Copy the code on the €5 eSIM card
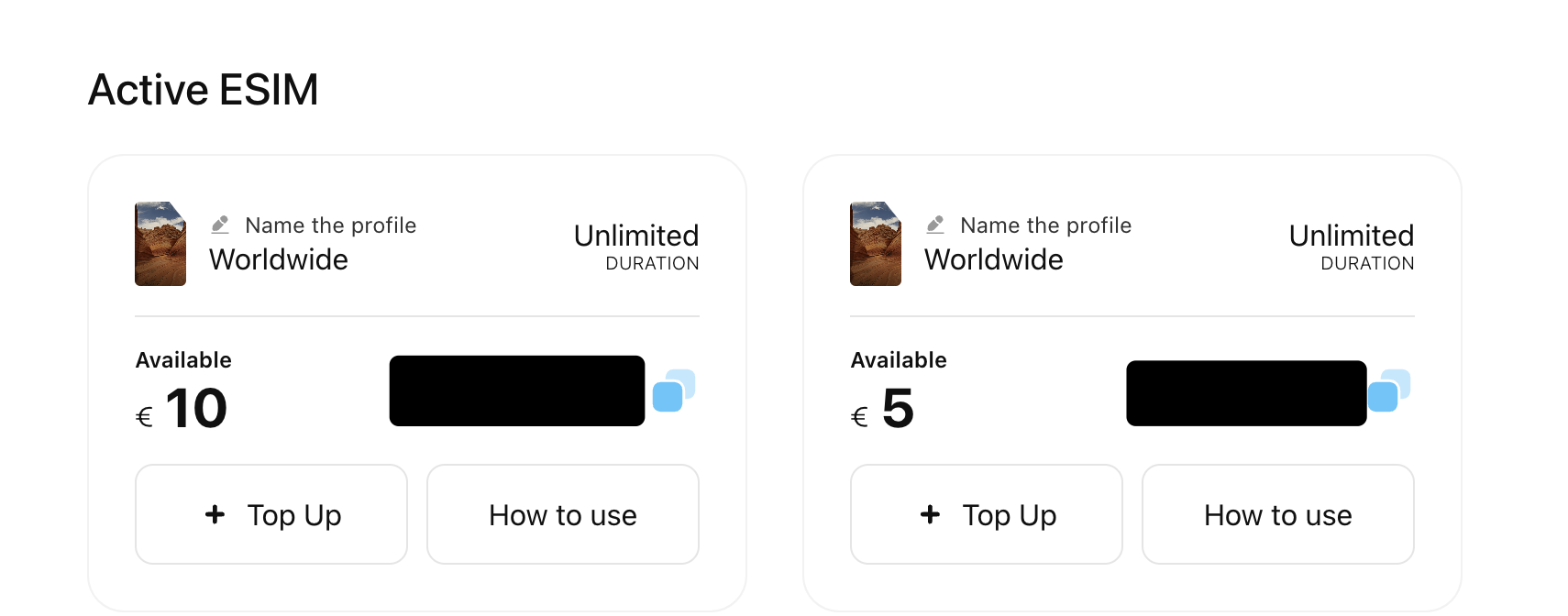 point(1389,390)
